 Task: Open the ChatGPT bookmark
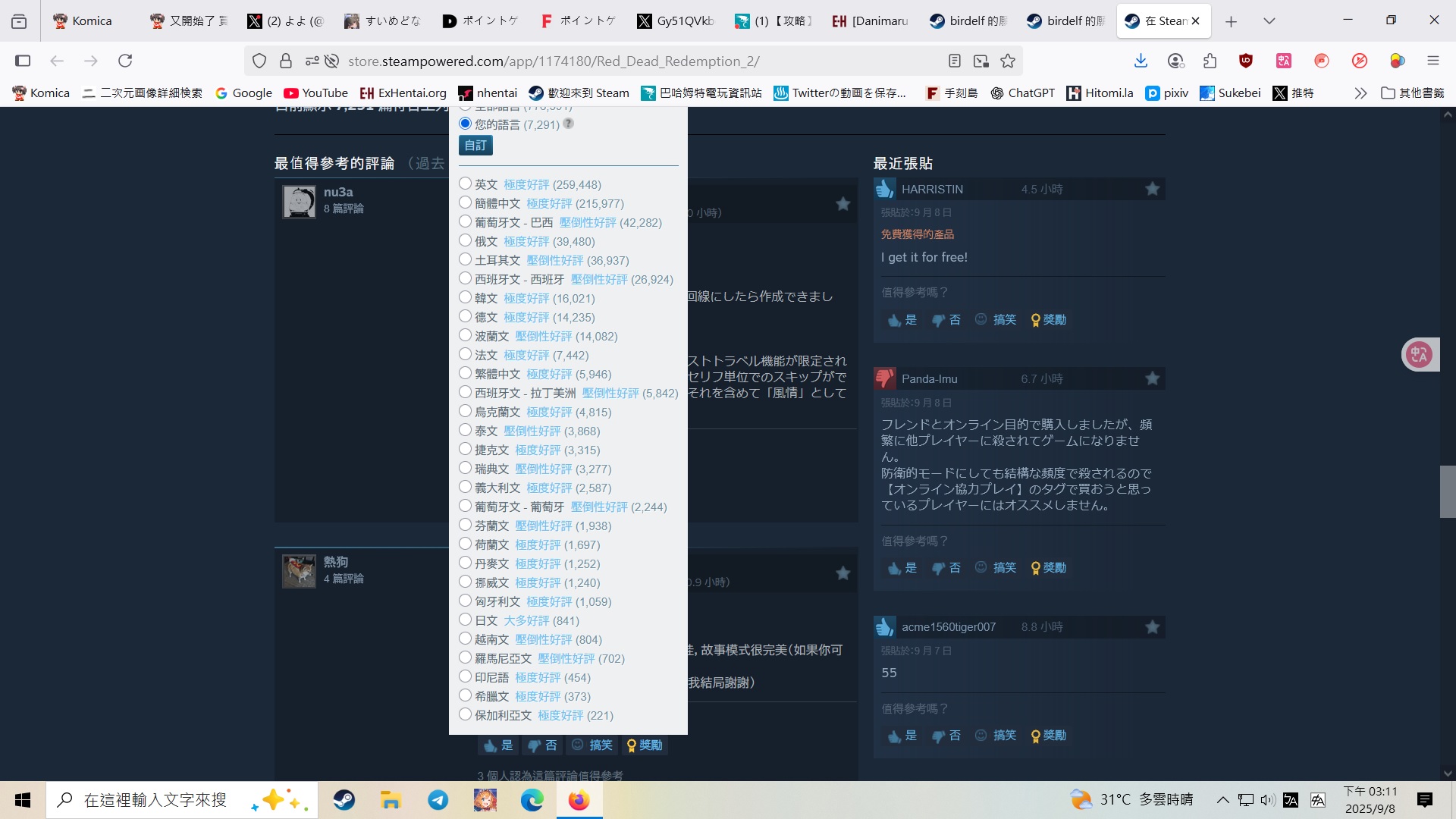pos(1022,93)
